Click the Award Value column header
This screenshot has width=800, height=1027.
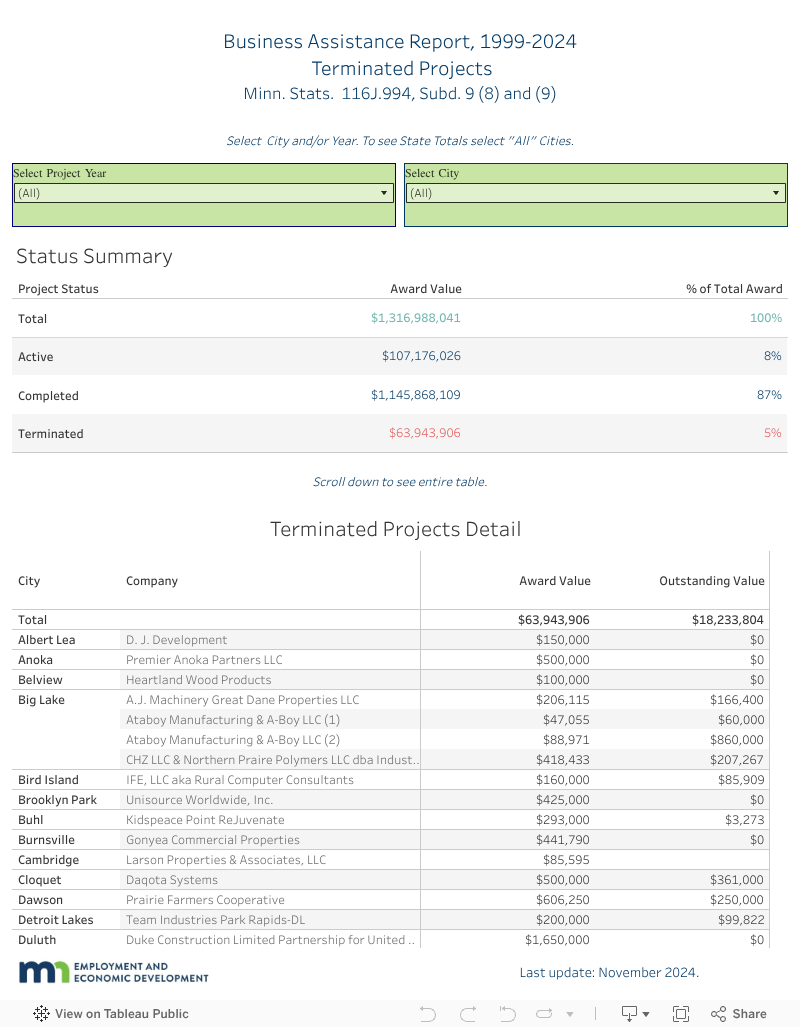point(554,580)
